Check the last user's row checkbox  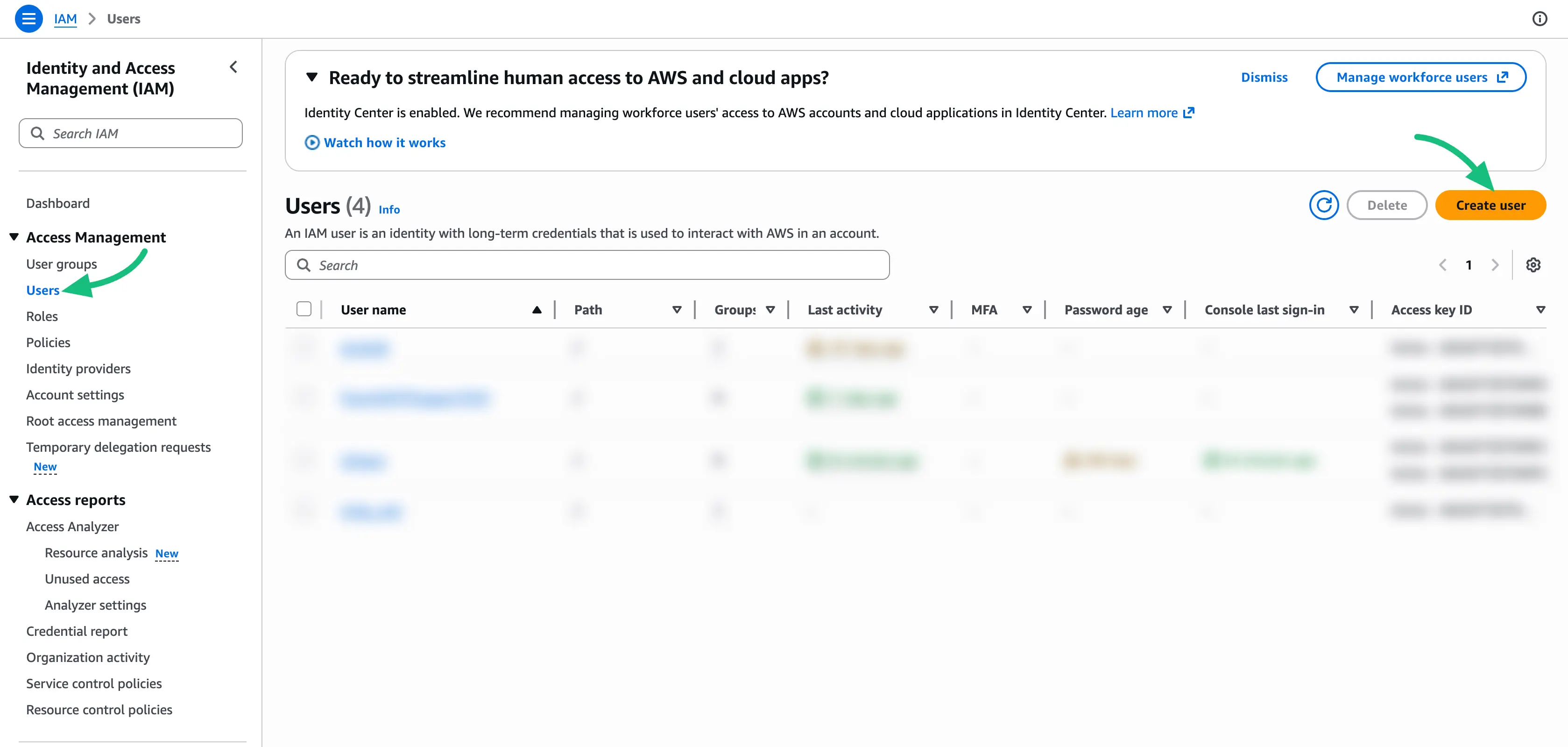coord(304,512)
